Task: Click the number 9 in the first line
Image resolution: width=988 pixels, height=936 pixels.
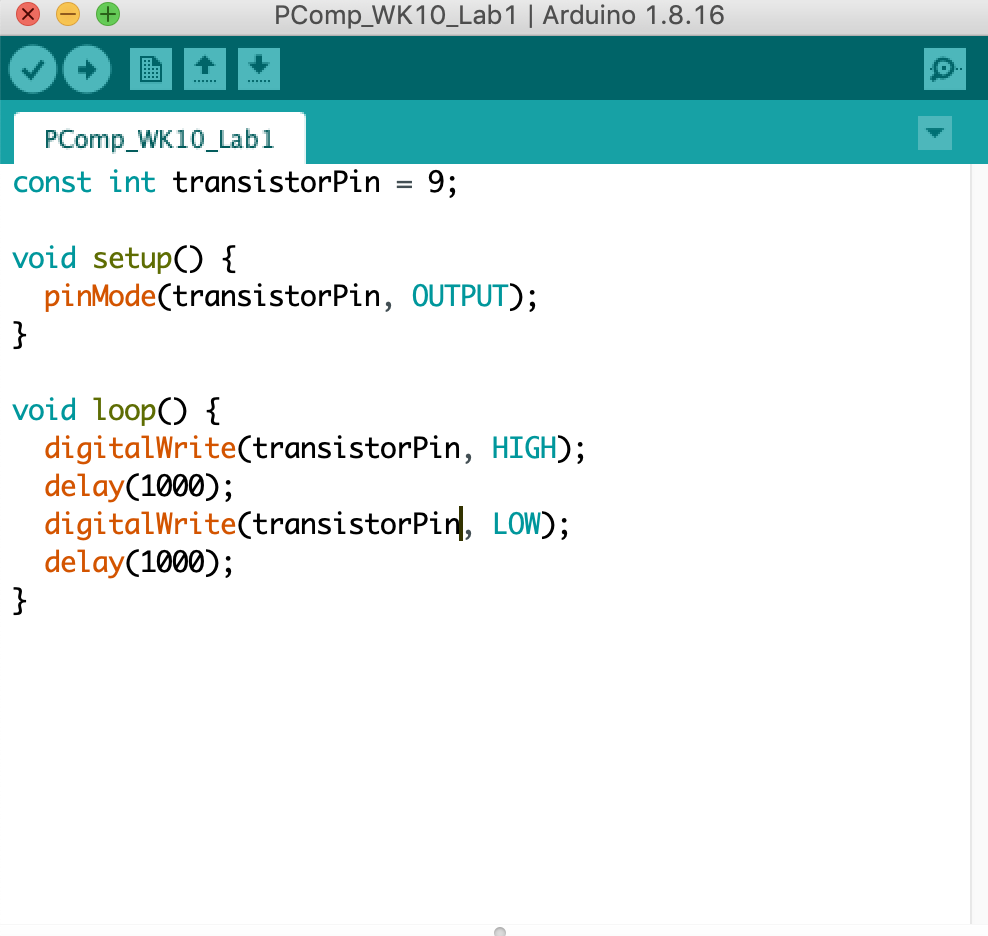Action: point(436,182)
